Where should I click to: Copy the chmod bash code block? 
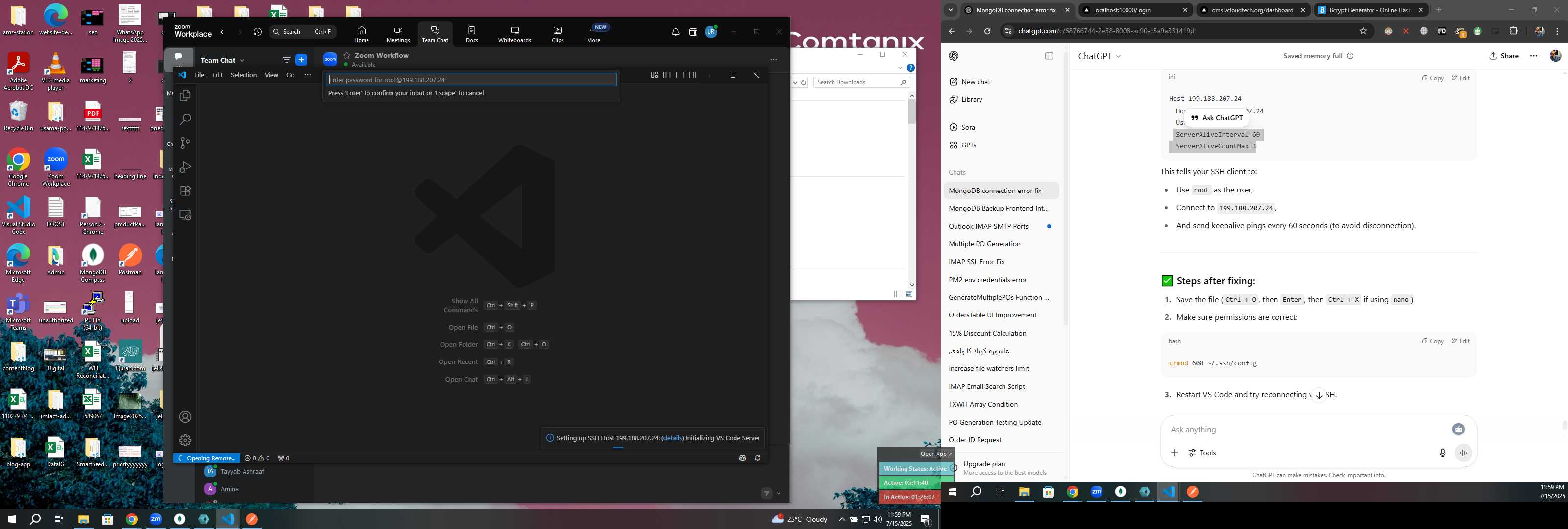pyautogui.click(x=1432, y=341)
